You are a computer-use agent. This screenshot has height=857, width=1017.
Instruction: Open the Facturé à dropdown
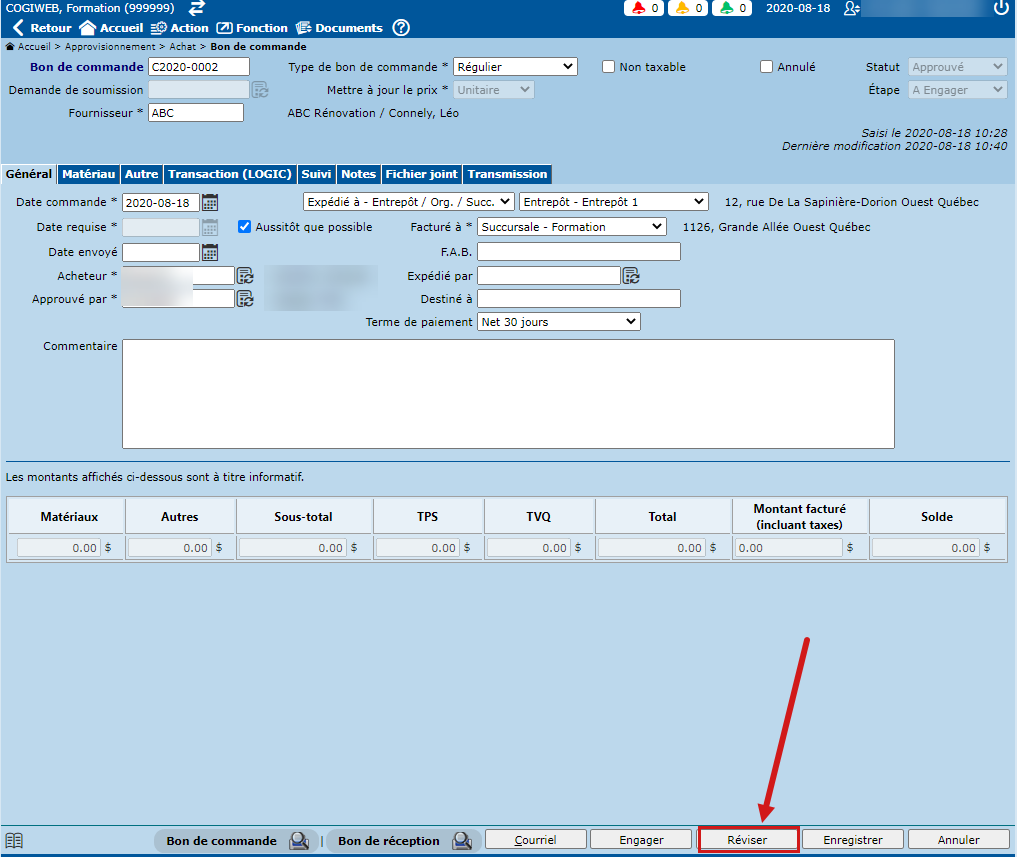[571, 227]
